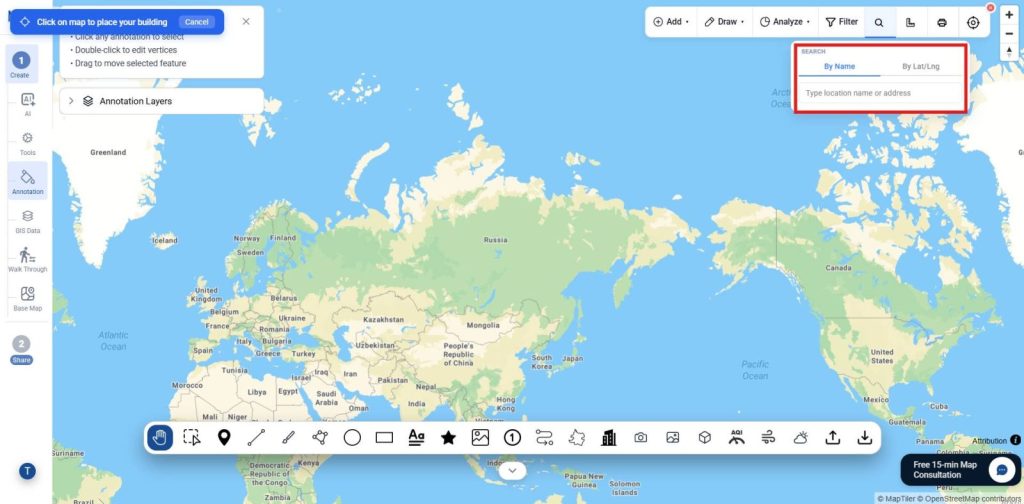Open the Free 15-min Map Consultation chat

[x=960, y=469]
